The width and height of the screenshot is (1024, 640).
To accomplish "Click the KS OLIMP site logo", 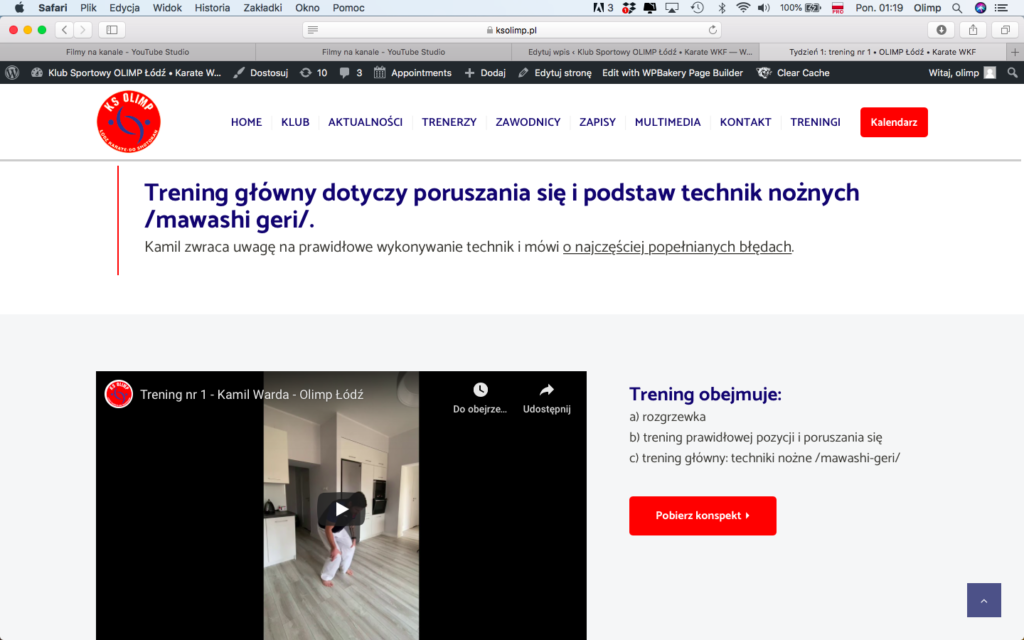I will (129, 122).
